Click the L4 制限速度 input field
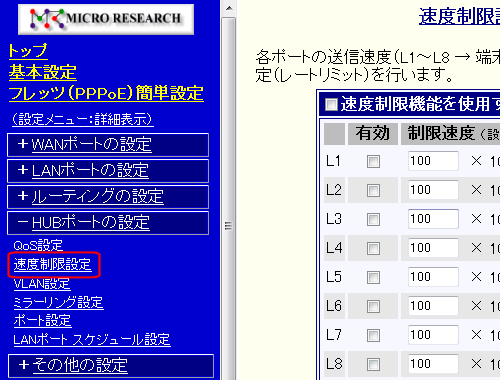 tap(433, 248)
